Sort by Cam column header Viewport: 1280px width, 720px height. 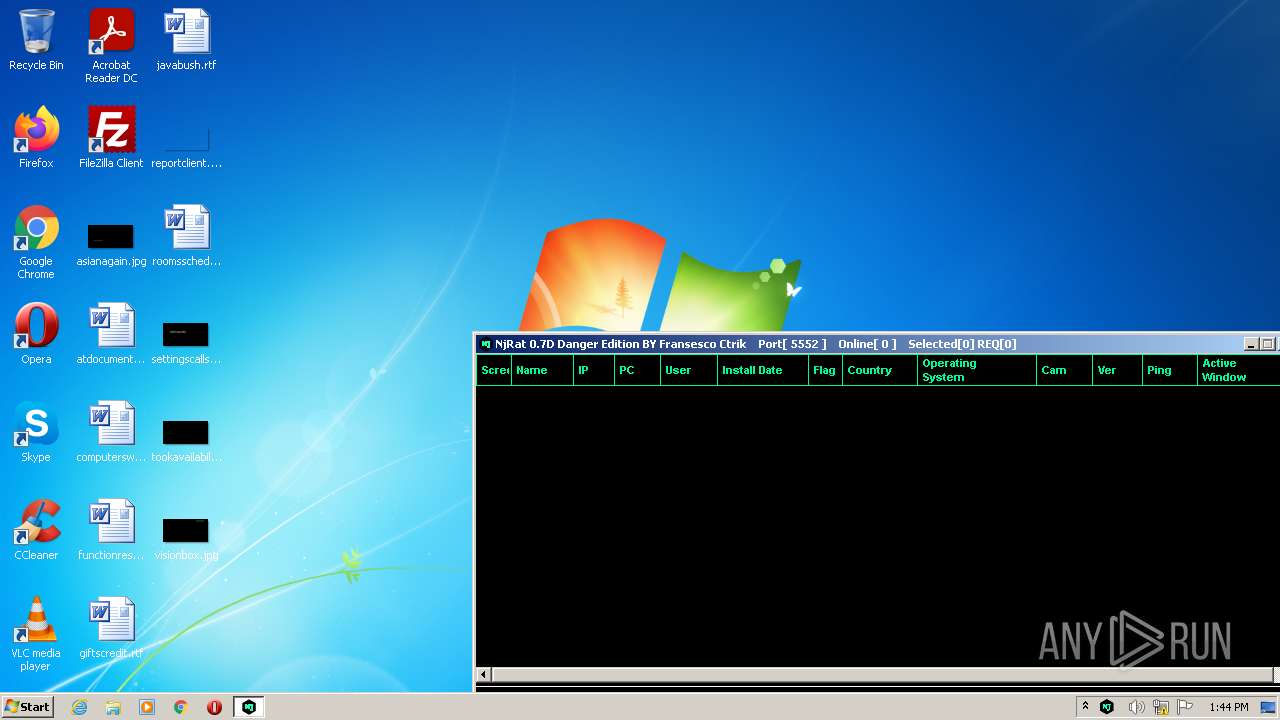(x=1064, y=370)
